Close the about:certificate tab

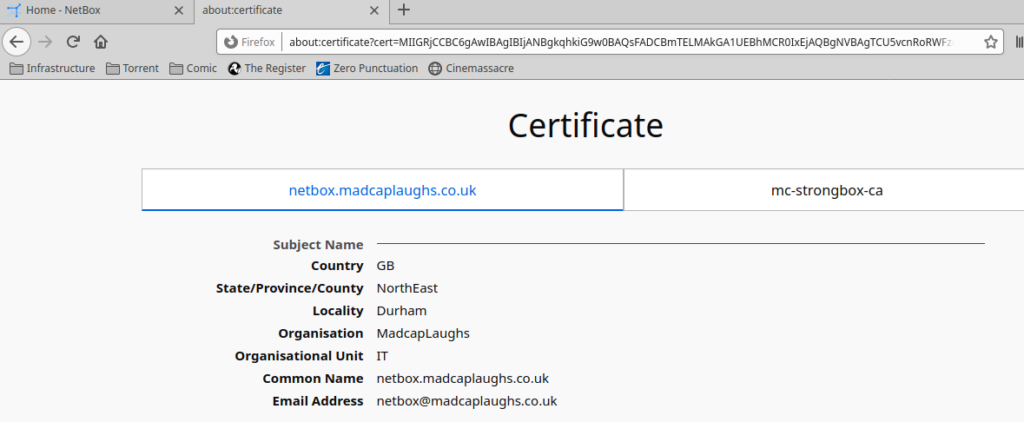pos(375,11)
